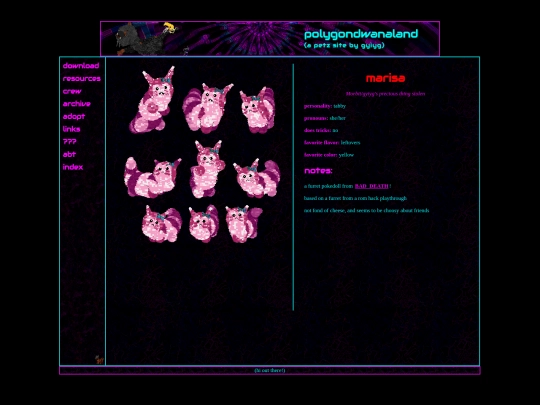Open the download page from sidebar
Viewport: 540px width, 405px height.
(x=81, y=66)
